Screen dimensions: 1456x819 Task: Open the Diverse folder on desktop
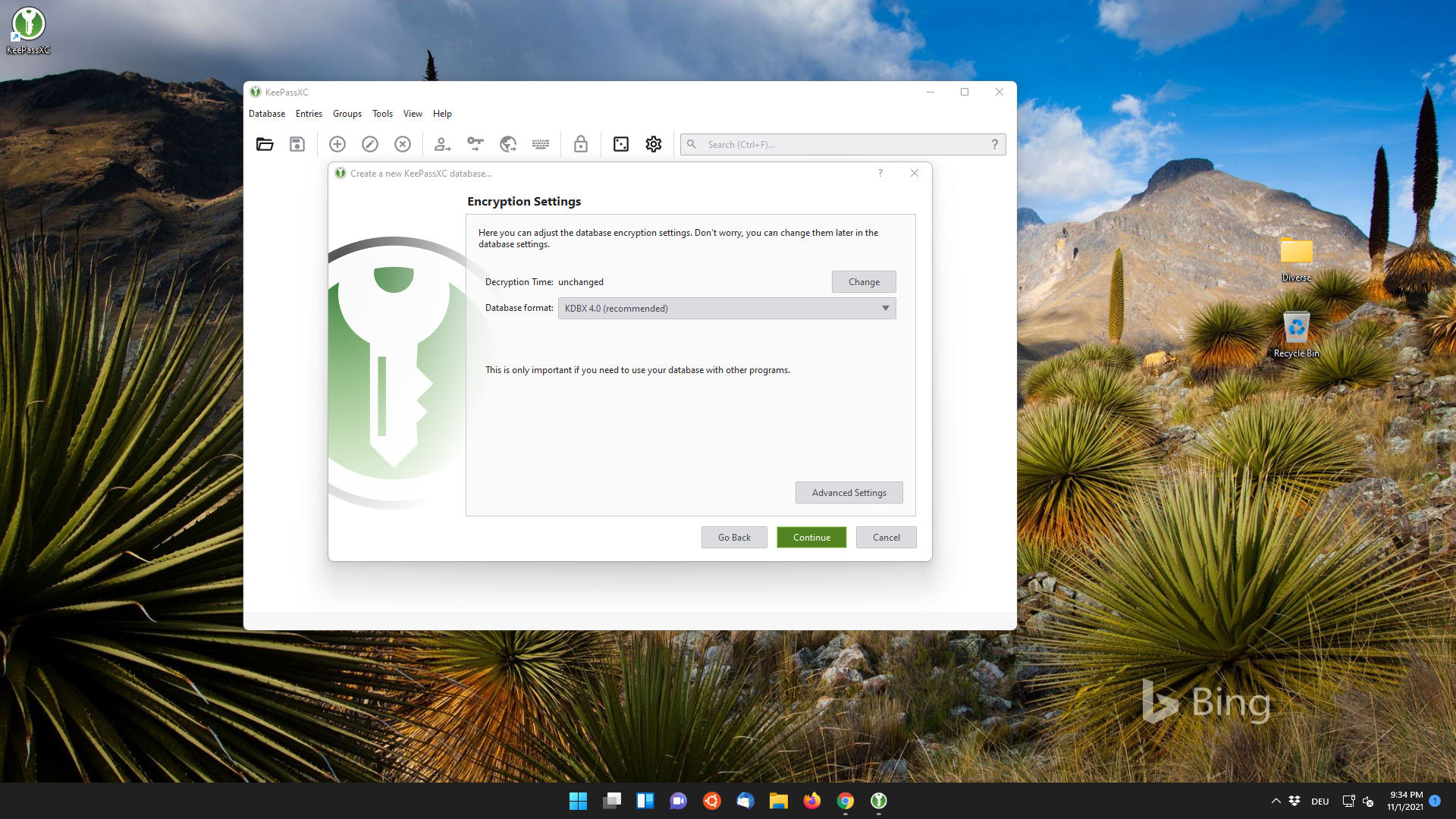click(1297, 259)
